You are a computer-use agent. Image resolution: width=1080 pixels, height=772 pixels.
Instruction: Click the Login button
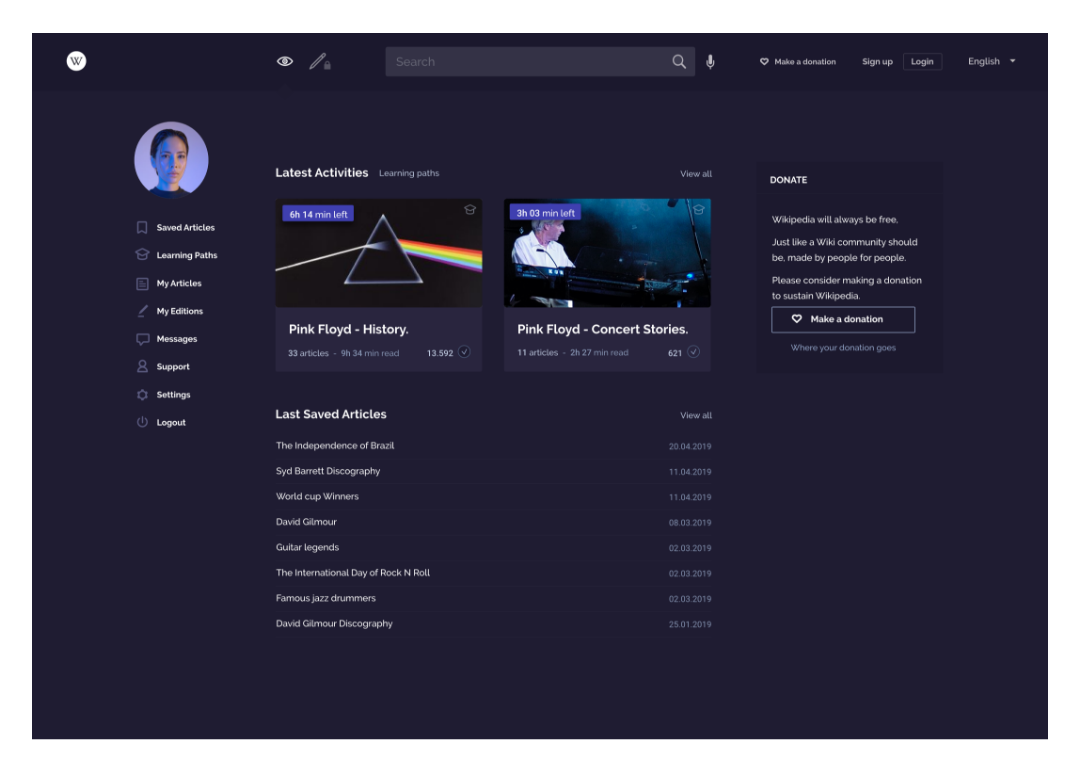tap(922, 62)
